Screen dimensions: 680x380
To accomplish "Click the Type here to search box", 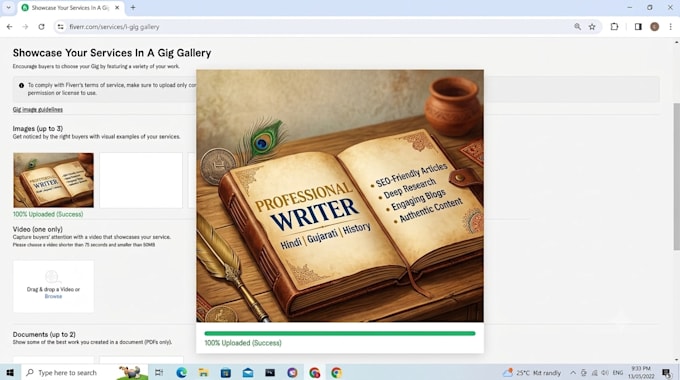I will 85,373.
